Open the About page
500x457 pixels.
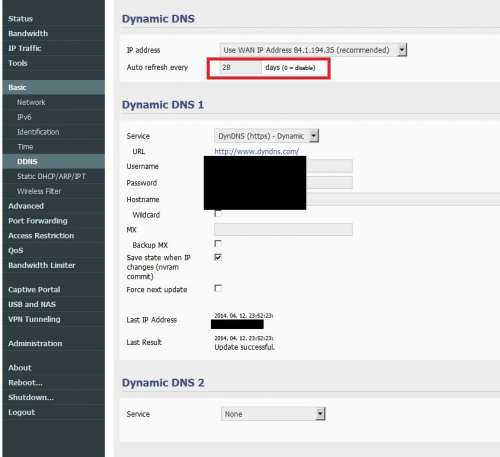(x=20, y=368)
